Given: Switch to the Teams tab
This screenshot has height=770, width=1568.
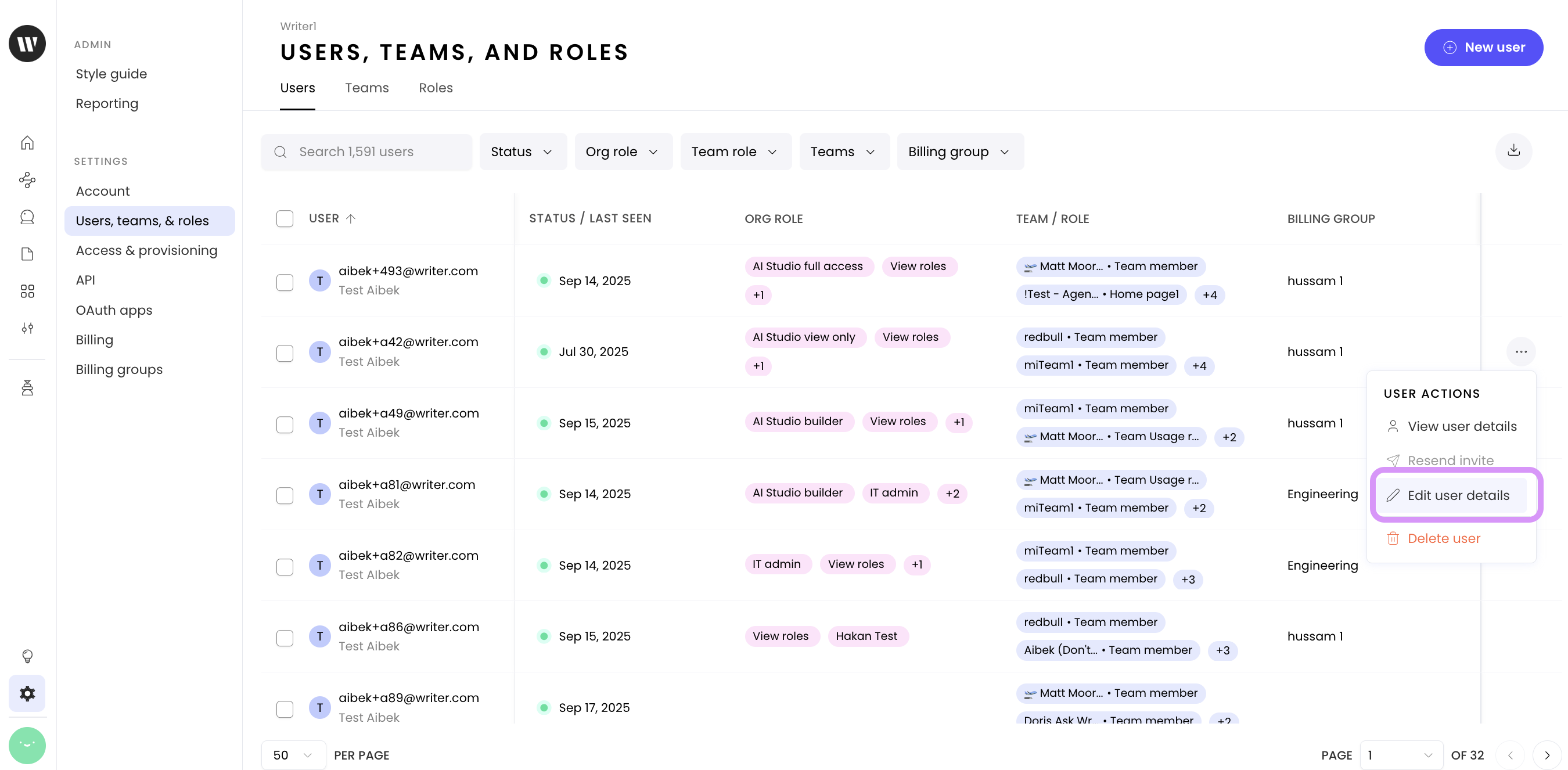Looking at the screenshot, I should point(366,88).
